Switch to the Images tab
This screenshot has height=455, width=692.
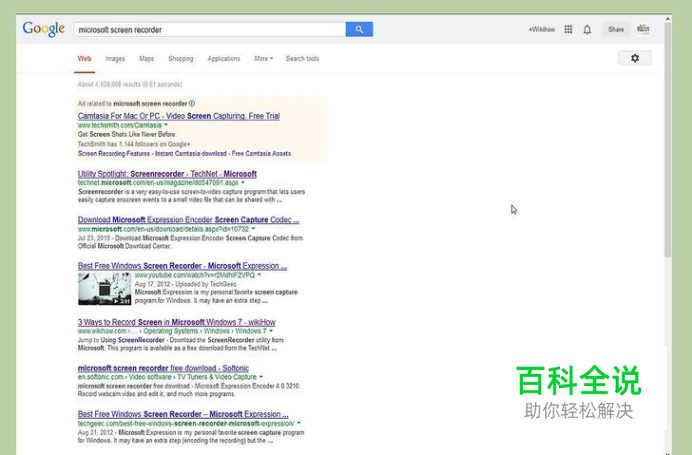click(x=115, y=59)
